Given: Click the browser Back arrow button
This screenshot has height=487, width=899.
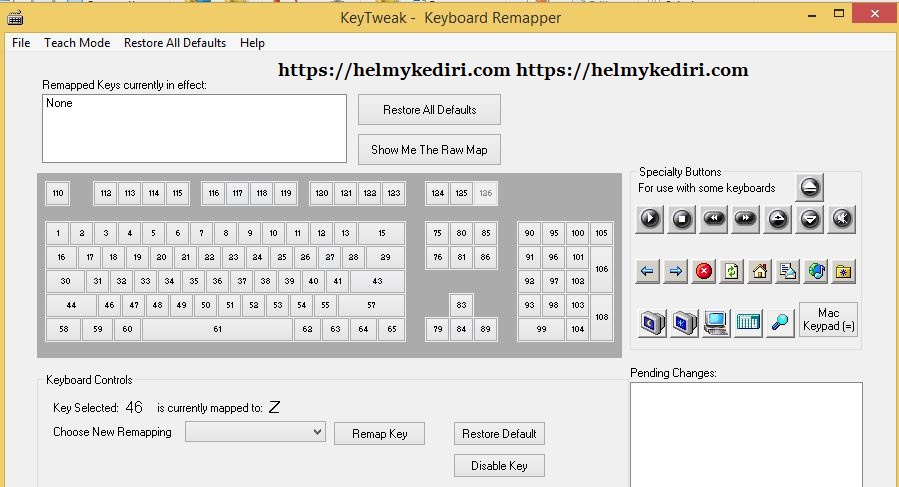Looking at the screenshot, I should 647,271.
